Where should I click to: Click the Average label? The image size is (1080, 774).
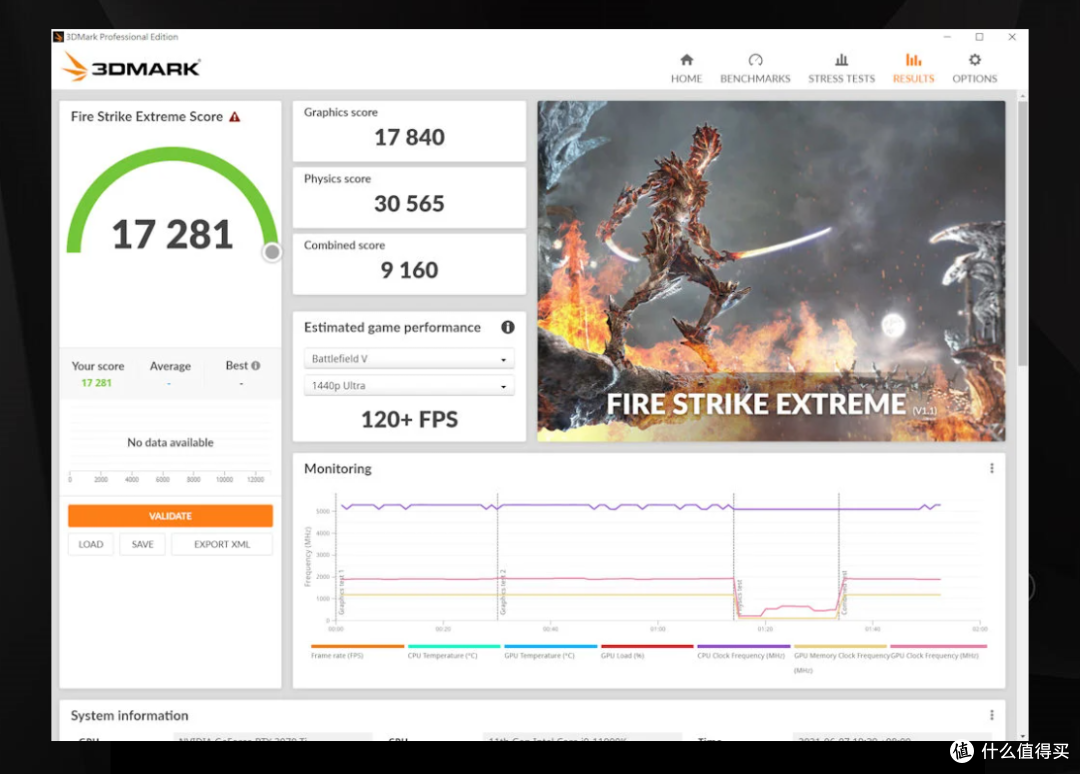point(170,366)
